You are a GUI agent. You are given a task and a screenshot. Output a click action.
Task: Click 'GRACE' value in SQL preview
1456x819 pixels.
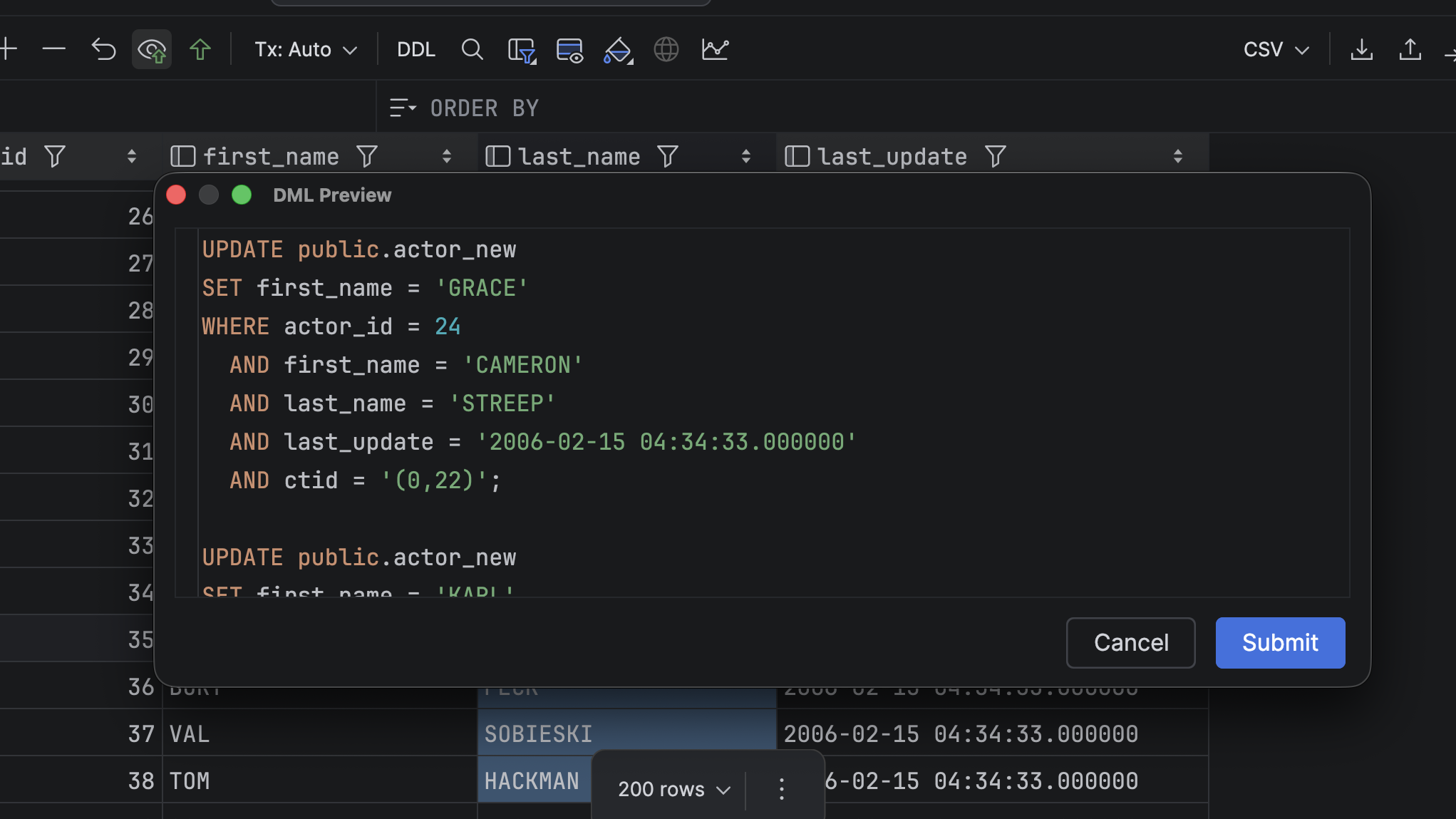pyautogui.click(x=482, y=288)
